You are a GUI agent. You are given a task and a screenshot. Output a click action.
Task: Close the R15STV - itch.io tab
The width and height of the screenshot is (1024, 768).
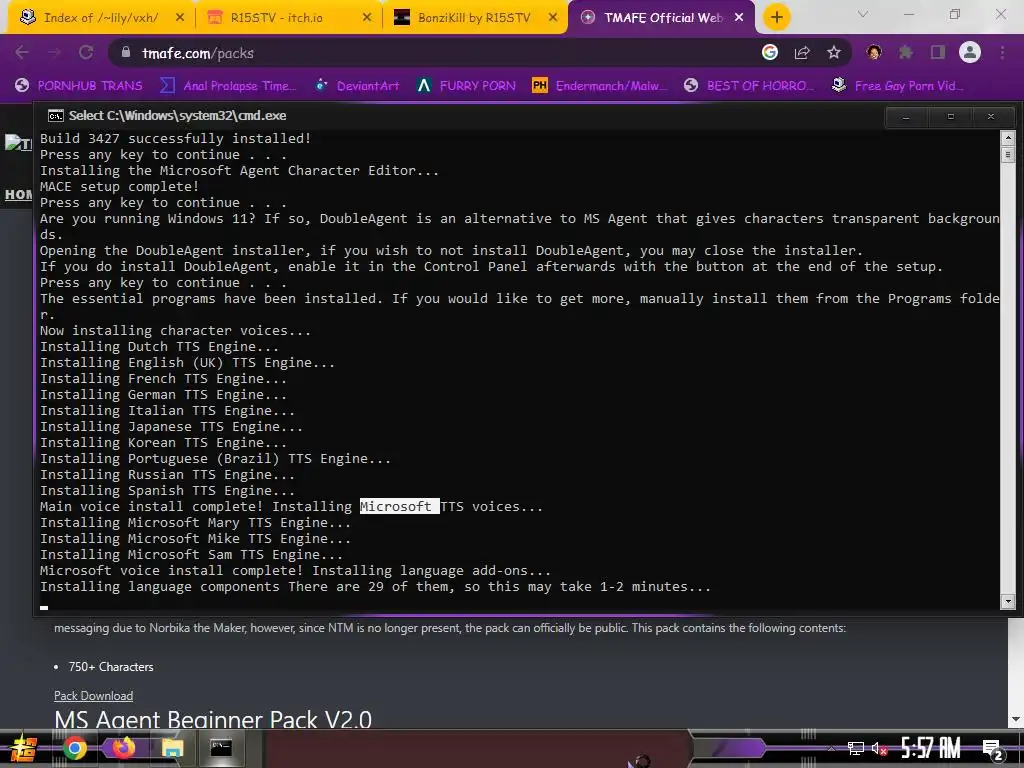pos(367,18)
